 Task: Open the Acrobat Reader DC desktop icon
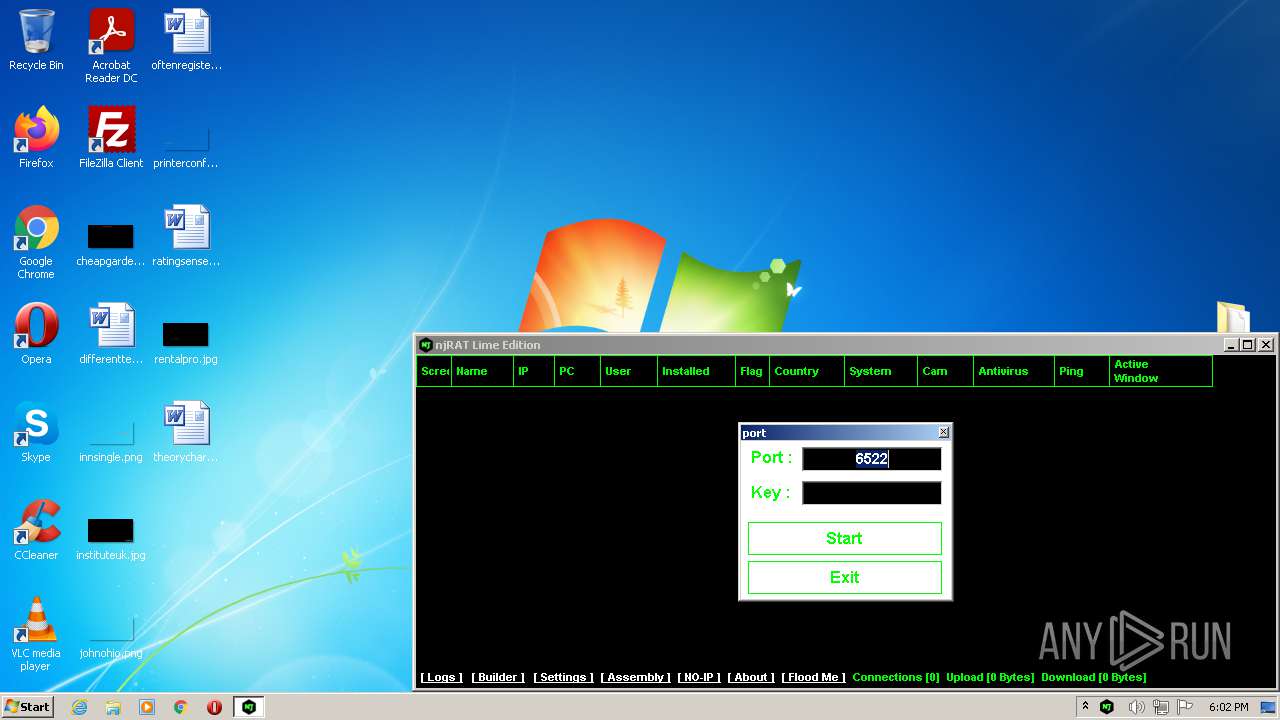(x=111, y=46)
